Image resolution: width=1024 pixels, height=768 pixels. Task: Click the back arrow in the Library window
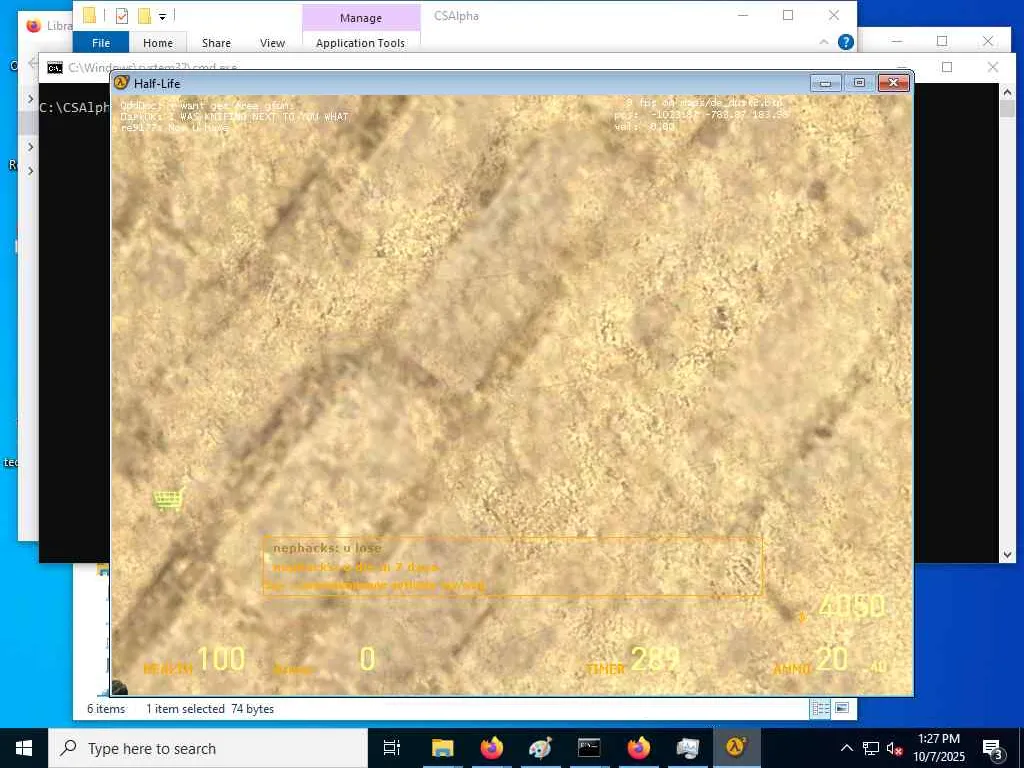click(x=33, y=64)
